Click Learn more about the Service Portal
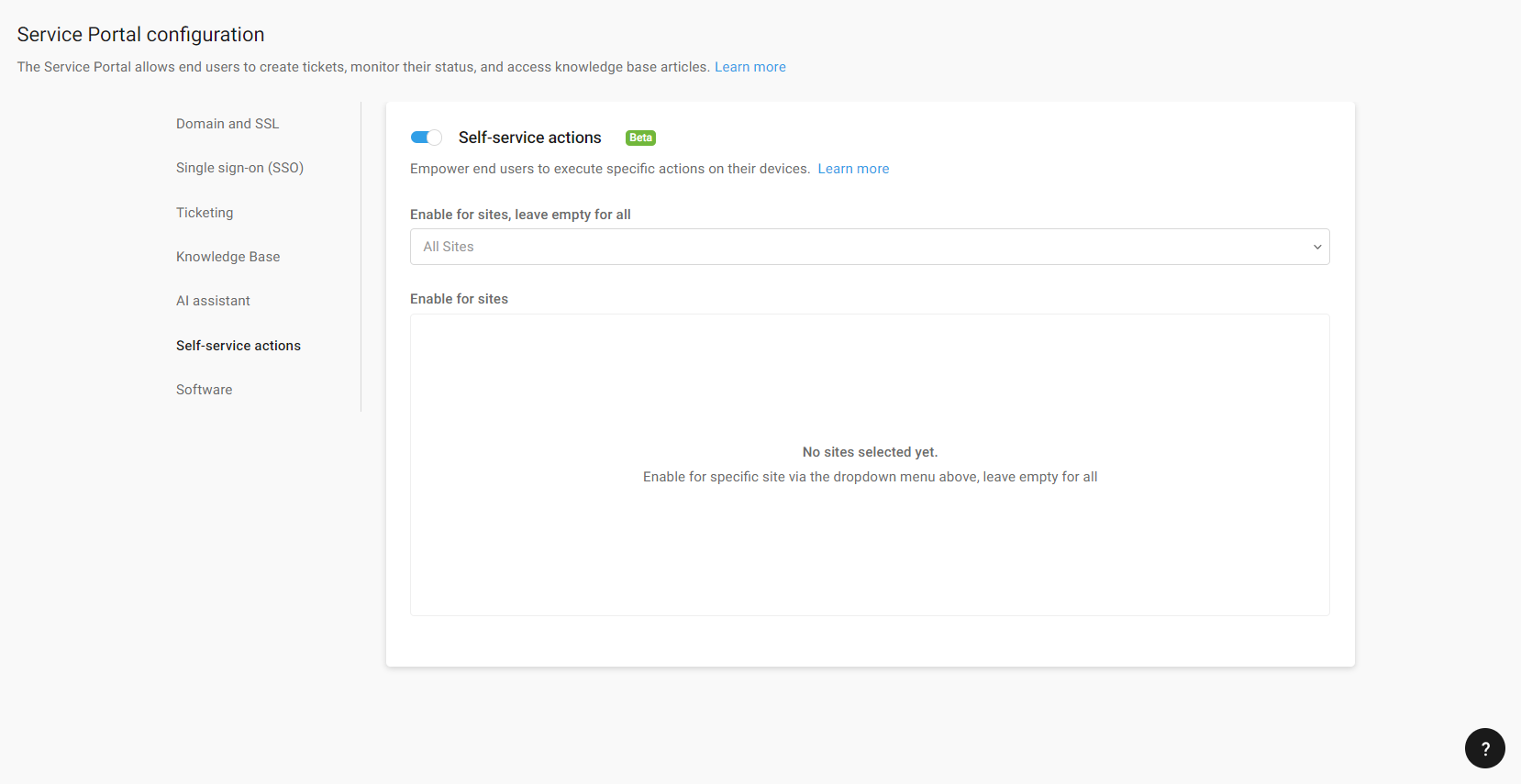This screenshot has height=784, width=1521. pyautogui.click(x=749, y=67)
